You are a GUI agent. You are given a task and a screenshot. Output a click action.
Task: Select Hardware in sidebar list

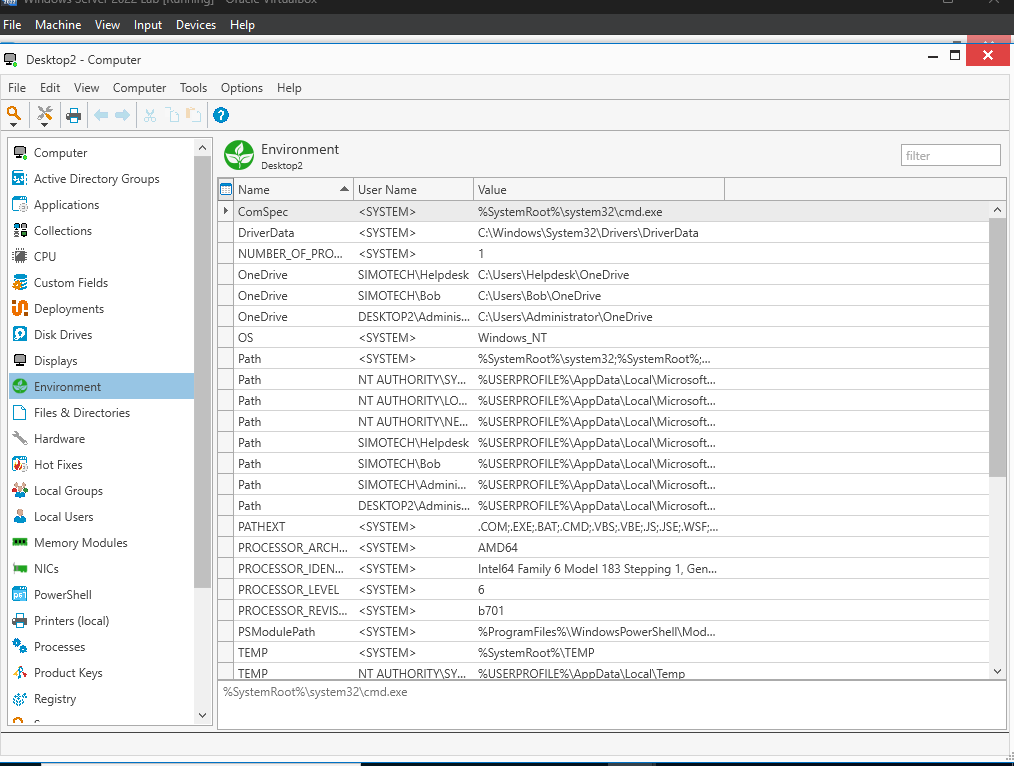[102, 438]
